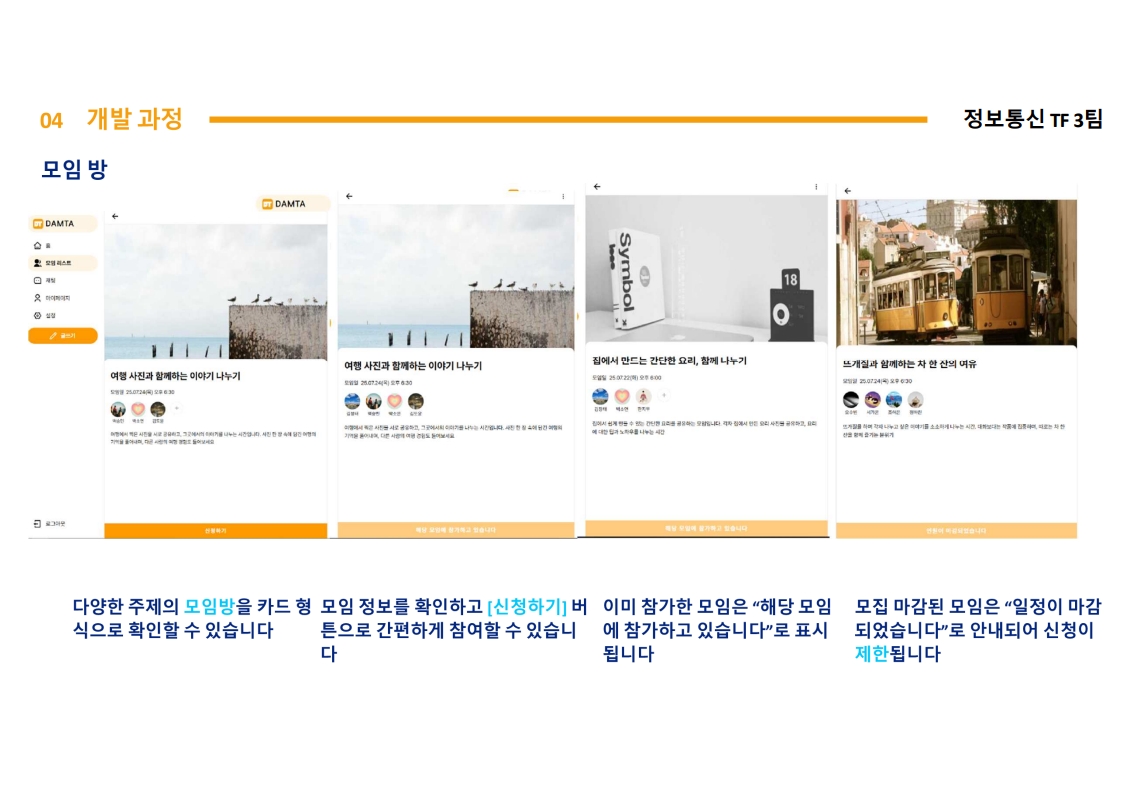Click landscape avatar on cooking meeting screen

pyautogui.click(x=600, y=396)
